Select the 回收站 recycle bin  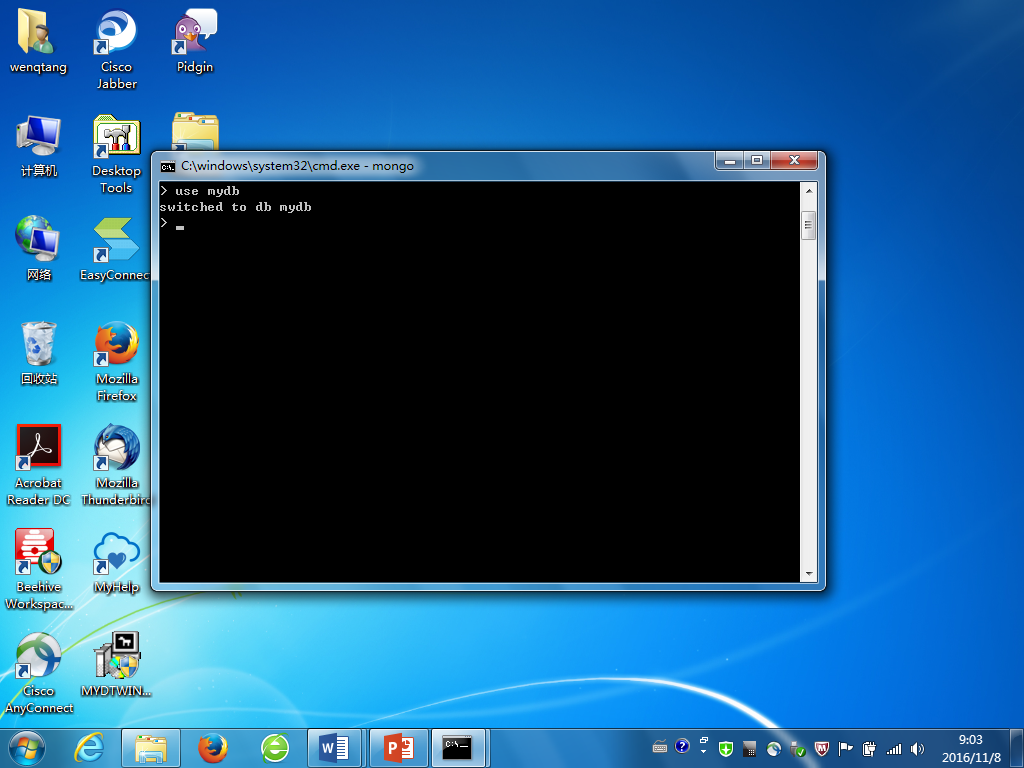[39, 353]
